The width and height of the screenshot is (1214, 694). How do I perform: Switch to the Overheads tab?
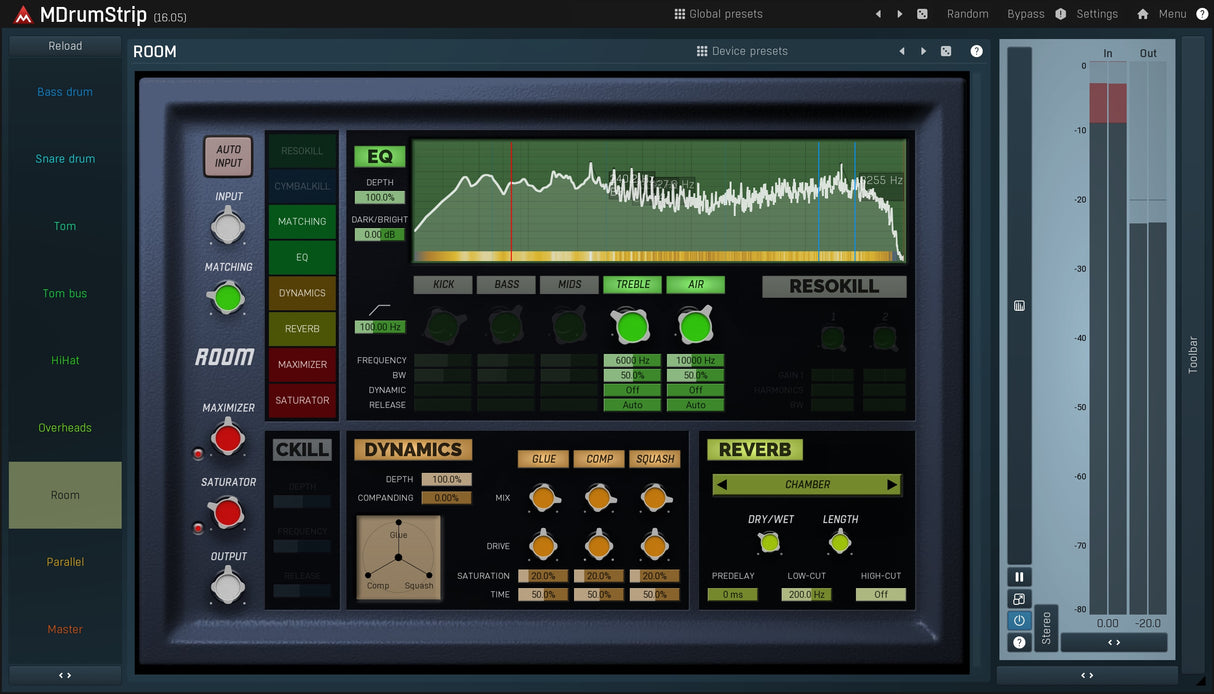[x=65, y=428]
